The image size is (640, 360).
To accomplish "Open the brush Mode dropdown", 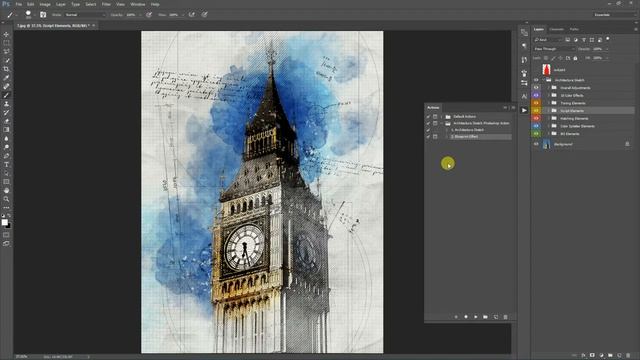I will [x=85, y=15].
